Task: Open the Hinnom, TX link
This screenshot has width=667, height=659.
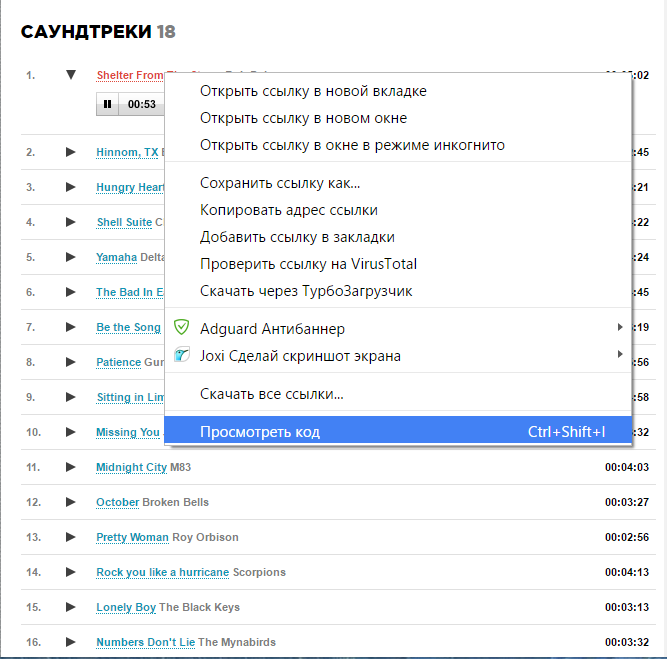Action: (x=127, y=152)
